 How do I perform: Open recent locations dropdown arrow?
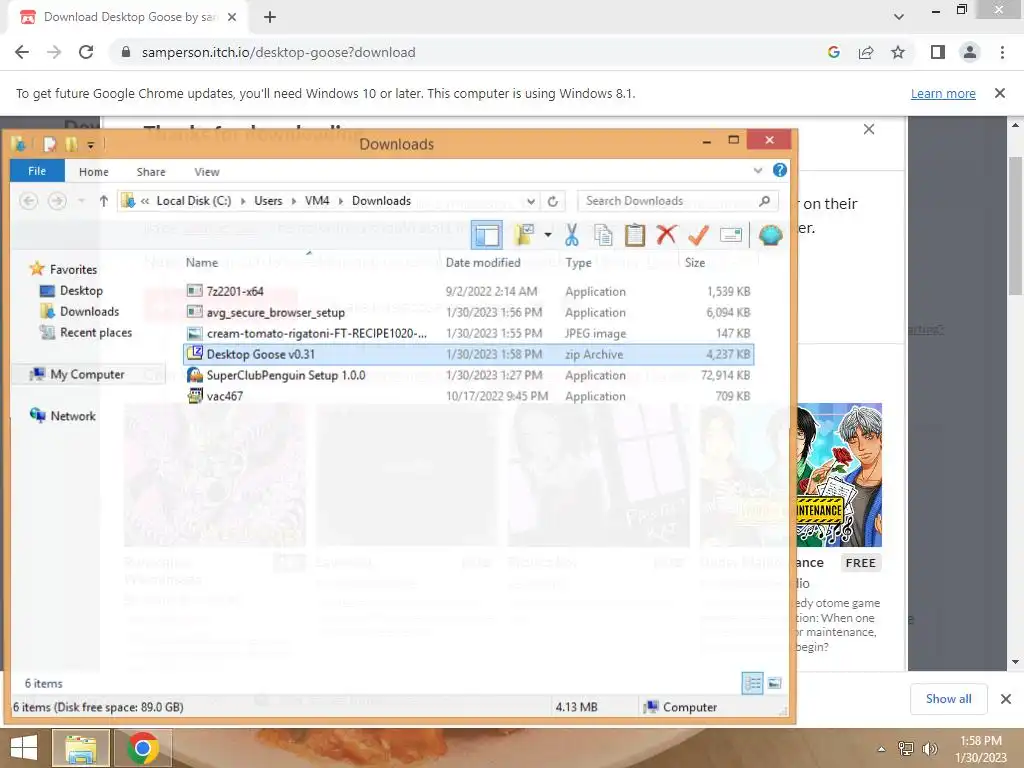[81, 201]
